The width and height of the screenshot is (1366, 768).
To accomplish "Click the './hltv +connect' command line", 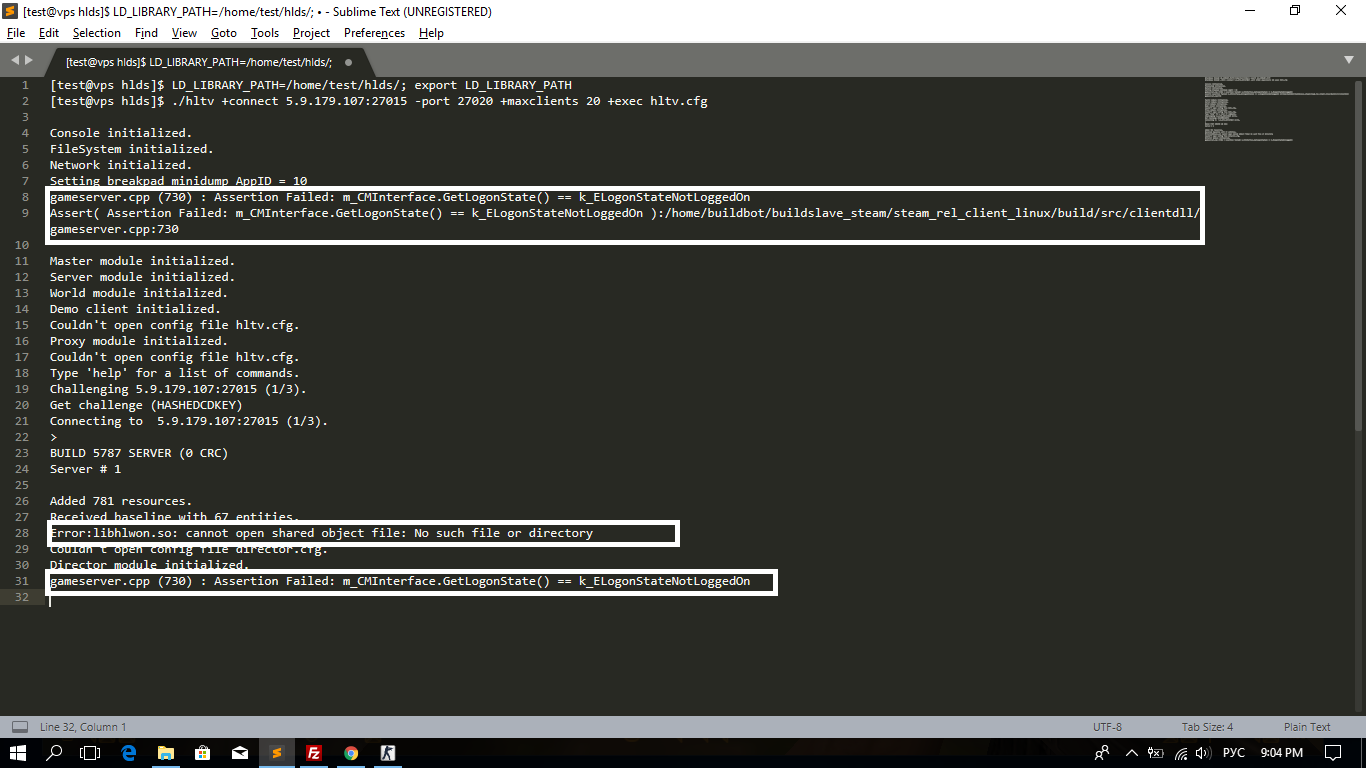I will click(x=379, y=101).
